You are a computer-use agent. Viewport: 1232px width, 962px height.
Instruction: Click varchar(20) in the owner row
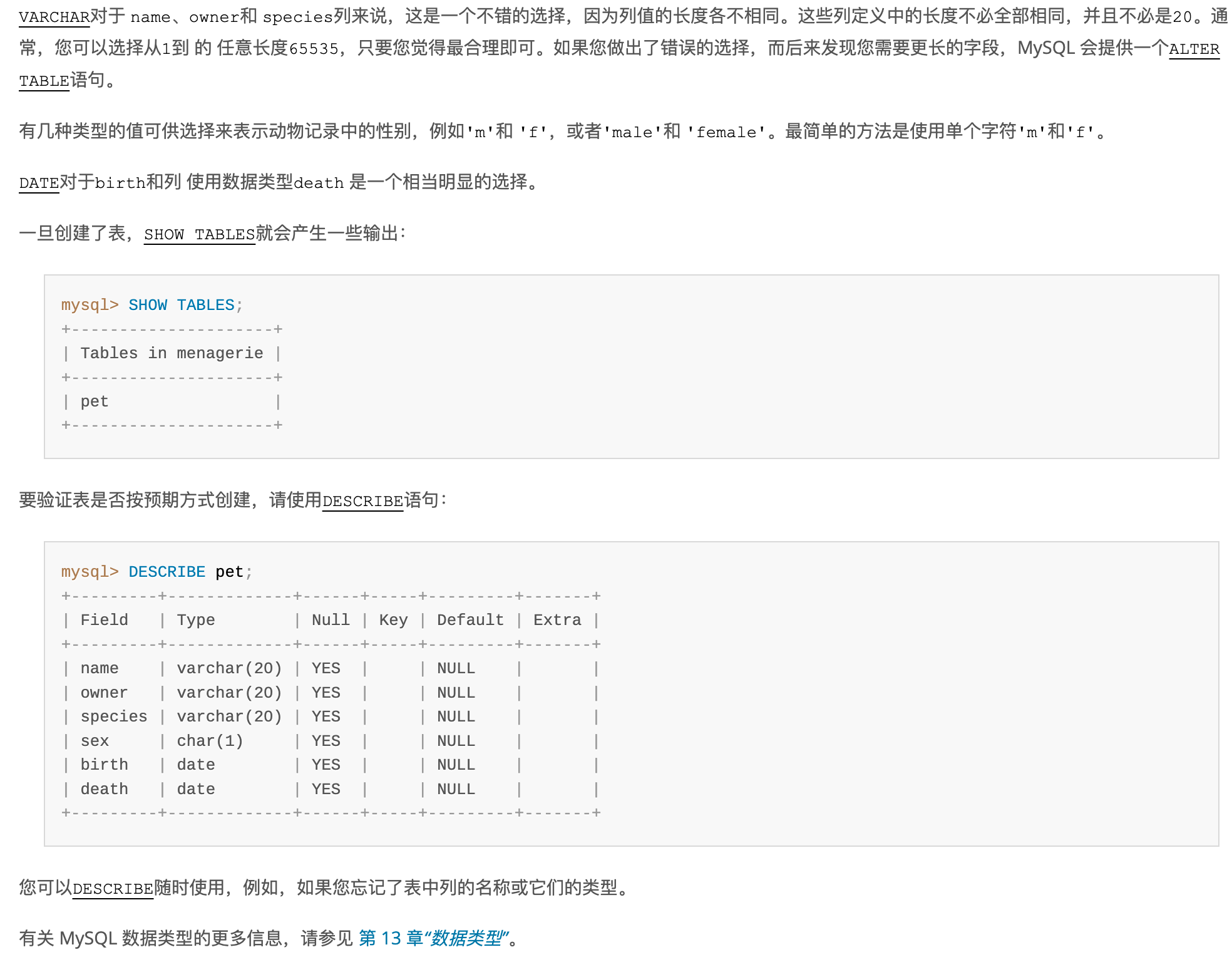coord(229,693)
